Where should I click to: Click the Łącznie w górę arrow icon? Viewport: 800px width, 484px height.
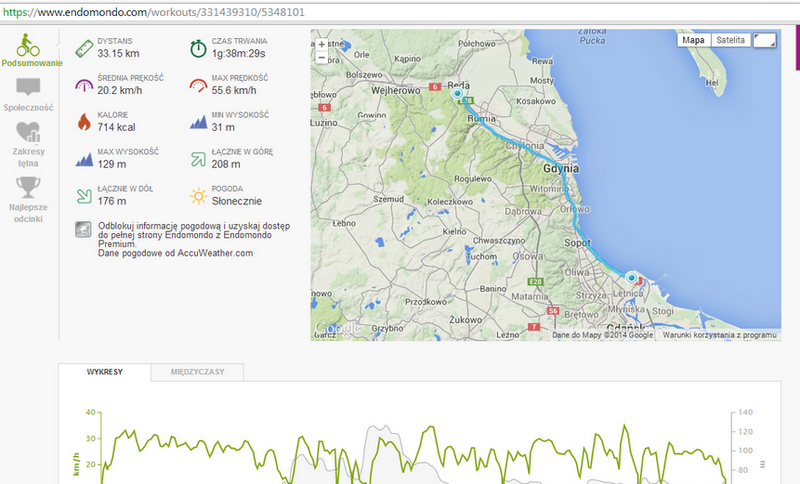198,159
